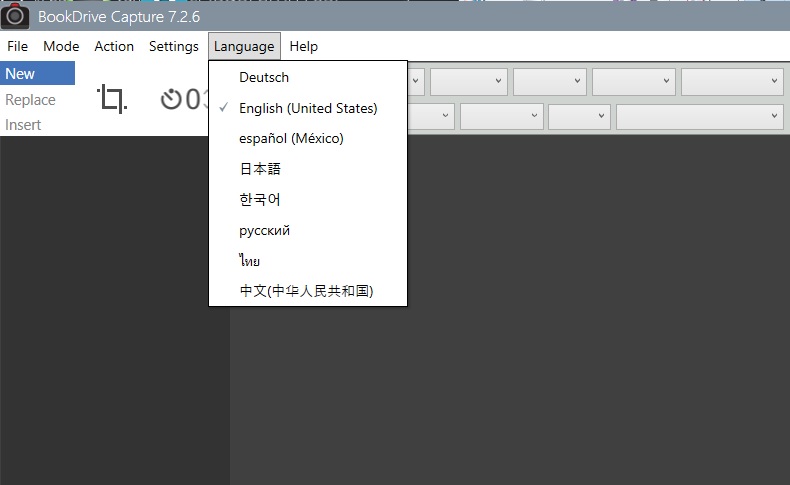Choose 中文(中华人民共和国) language
The width and height of the screenshot is (790, 485).
tap(308, 291)
